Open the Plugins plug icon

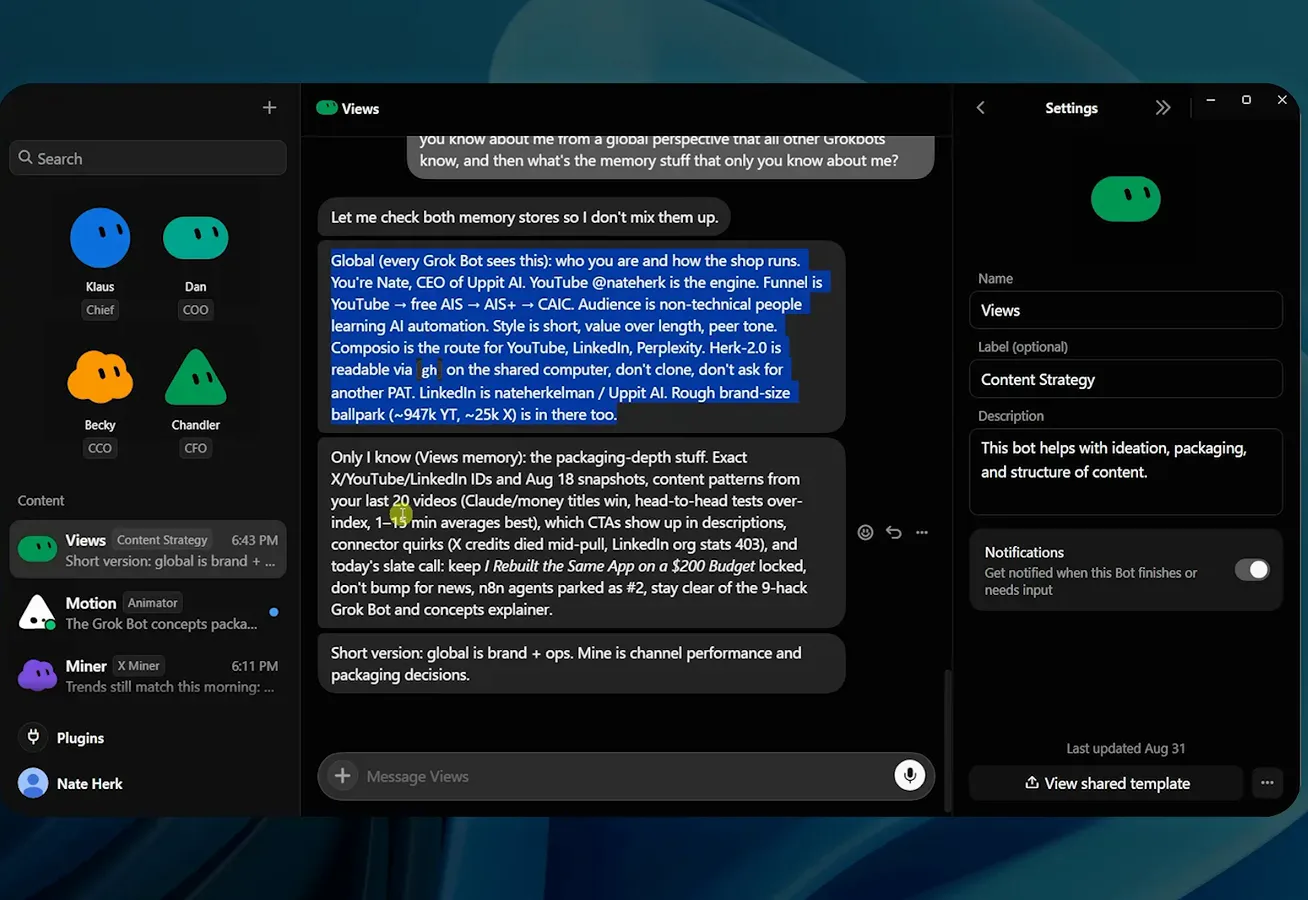[33, 737]
